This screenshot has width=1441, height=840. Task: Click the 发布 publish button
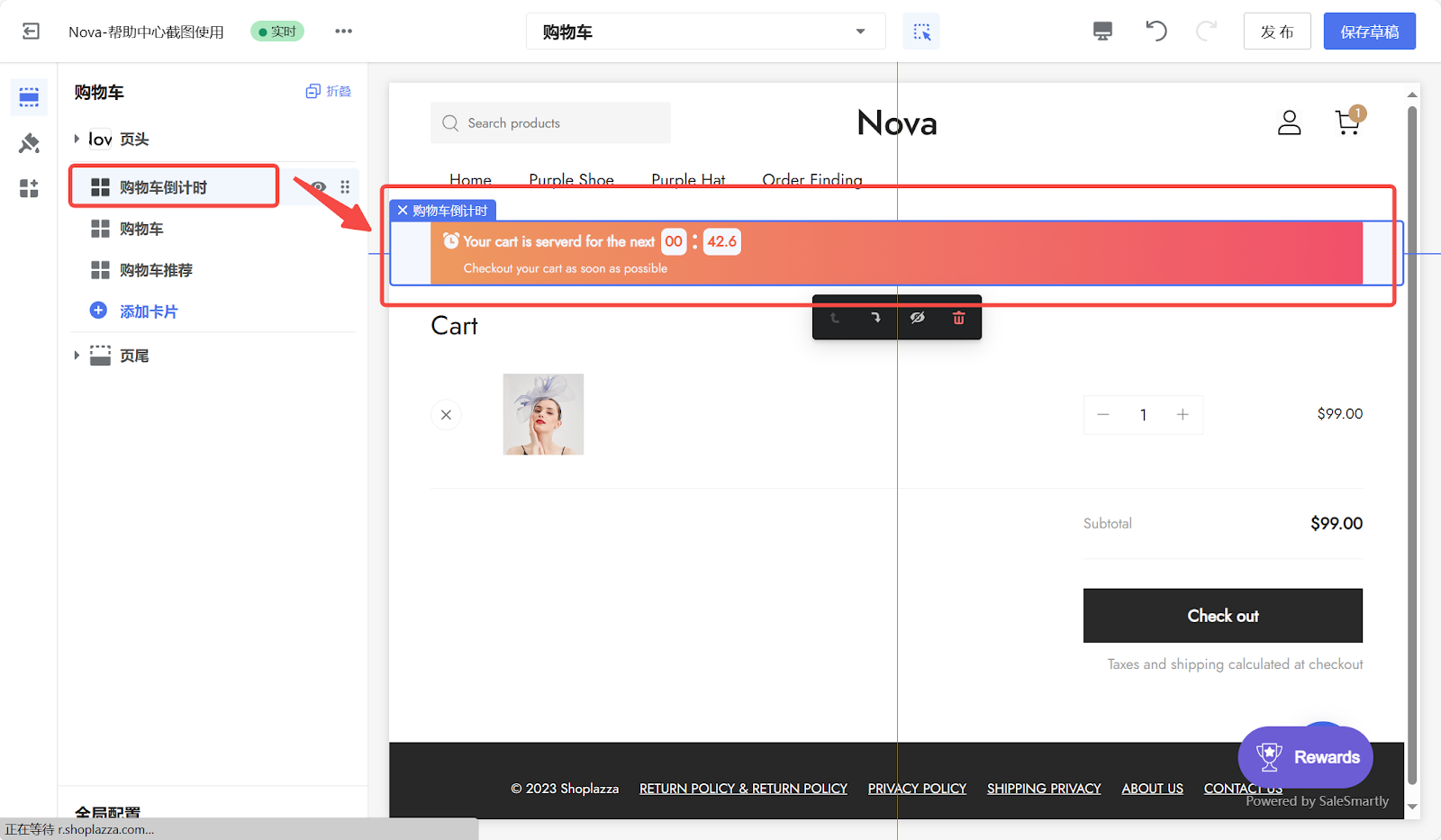1276,32
